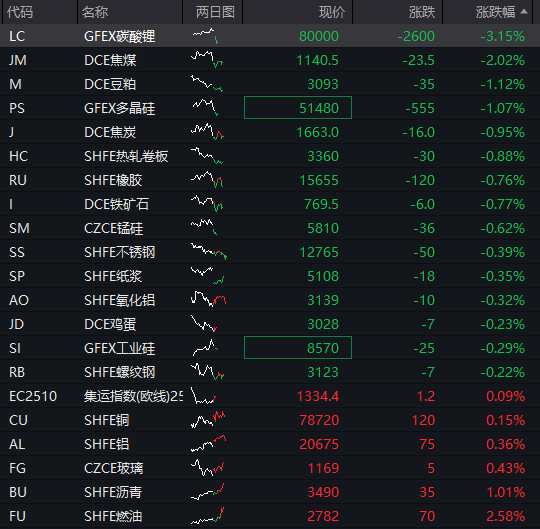Screen dimensions: 540x529
Task: Select the SHFE螺纹钢 name cell
Action: [x=120, y=372]
